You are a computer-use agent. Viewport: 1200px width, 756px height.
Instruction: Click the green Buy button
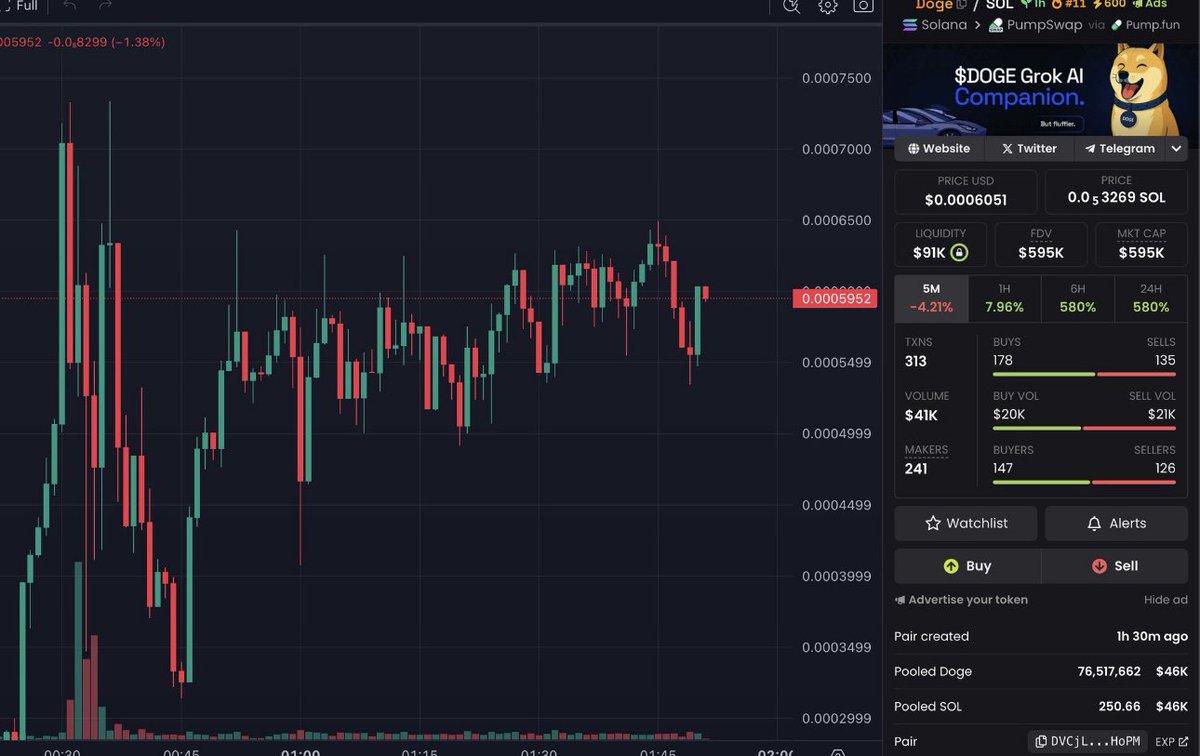(x=967, y=566)
